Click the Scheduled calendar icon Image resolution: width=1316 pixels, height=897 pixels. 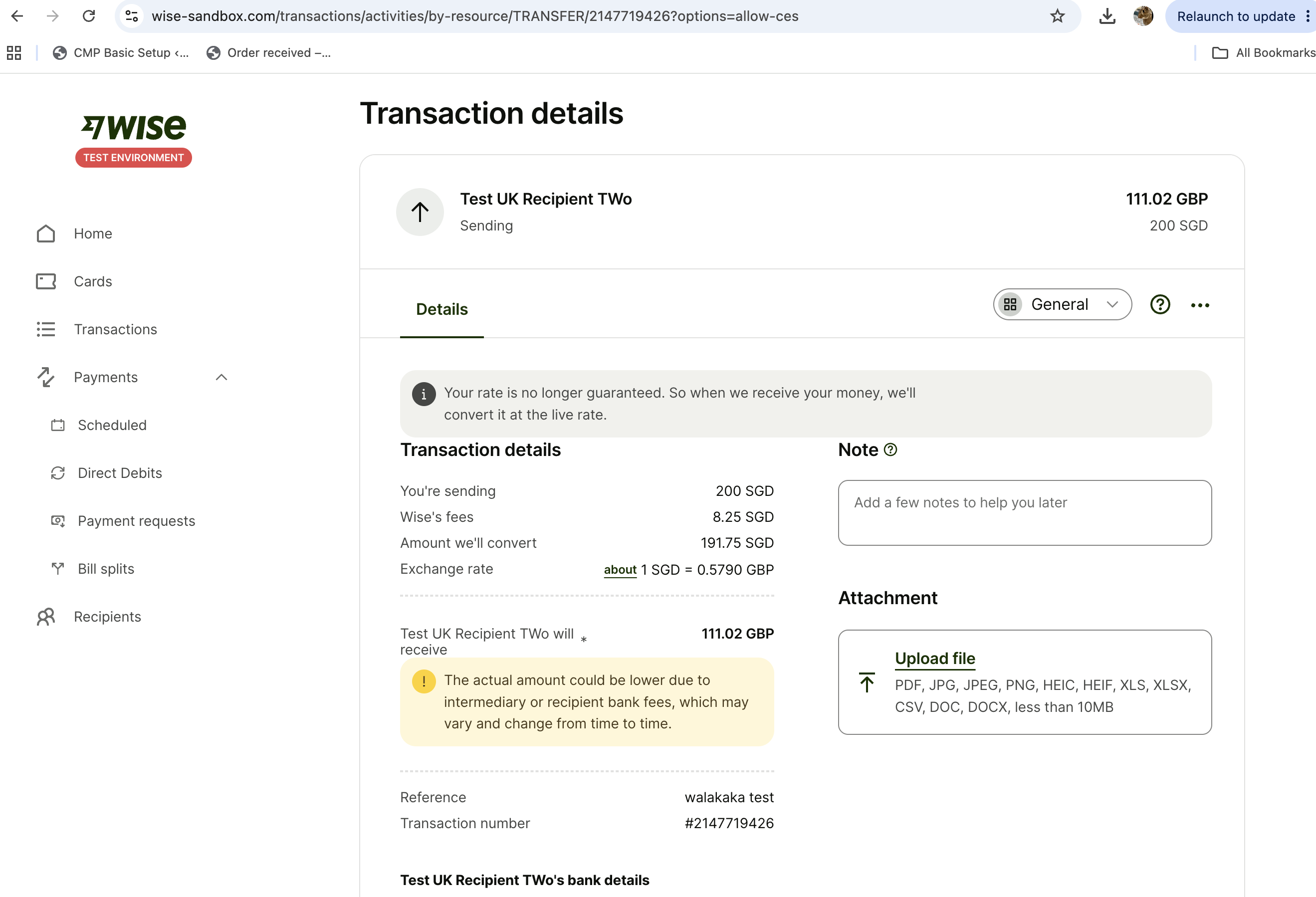tap(58, 425)
